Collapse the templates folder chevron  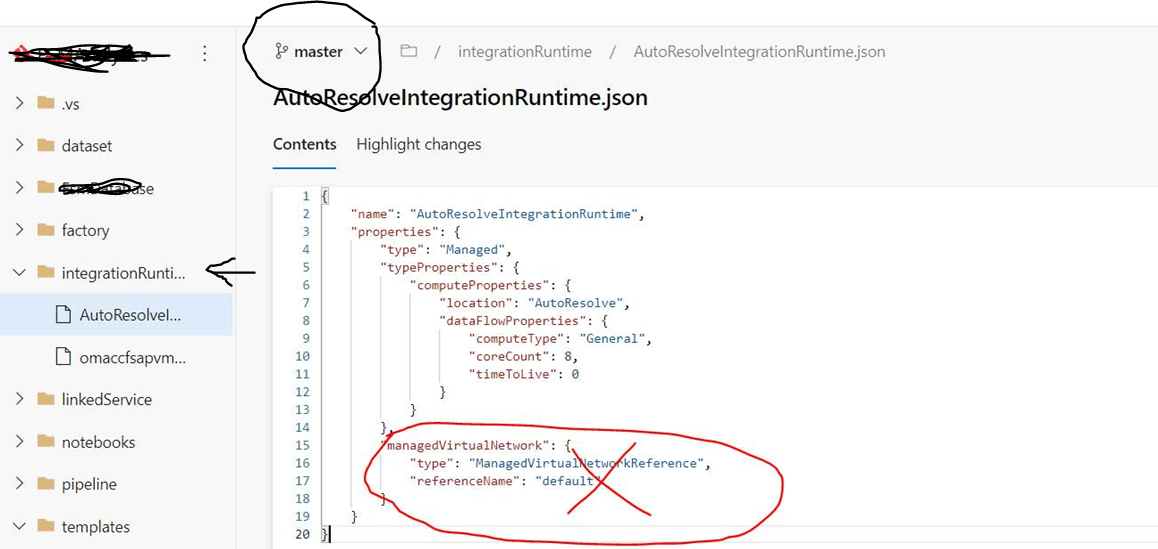(19, 526)
